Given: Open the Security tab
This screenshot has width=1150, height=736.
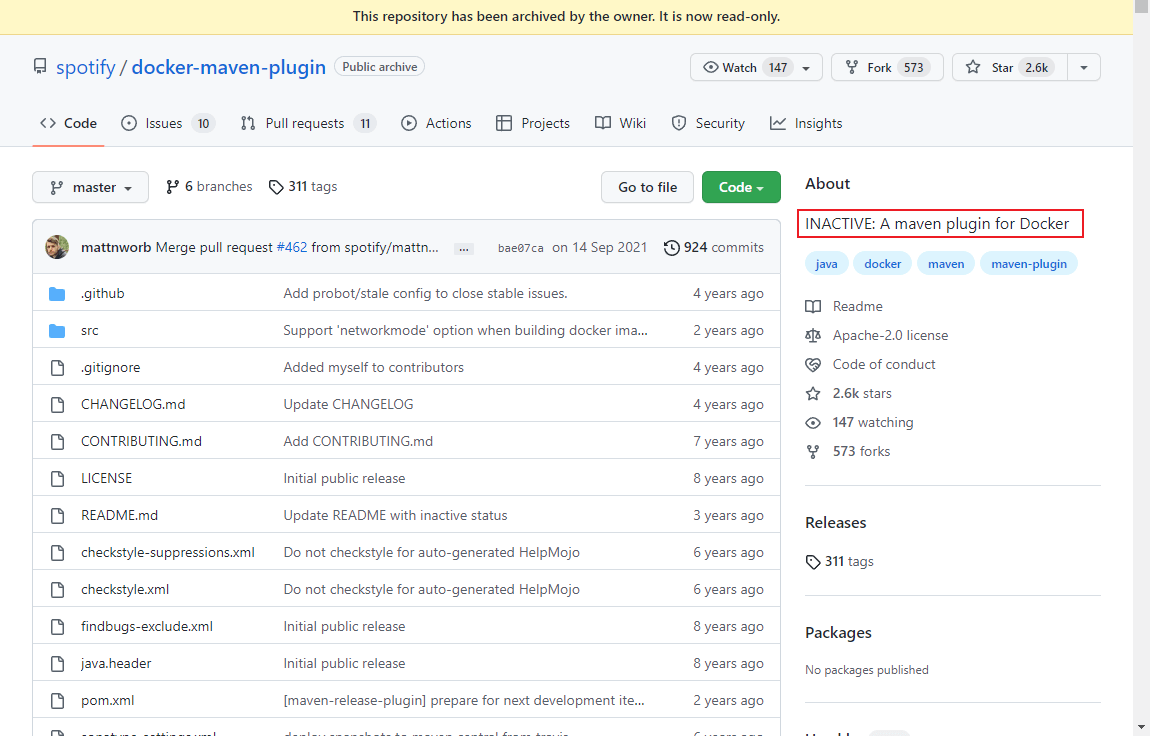Looking at the screenshot, I should click(708, 123).
